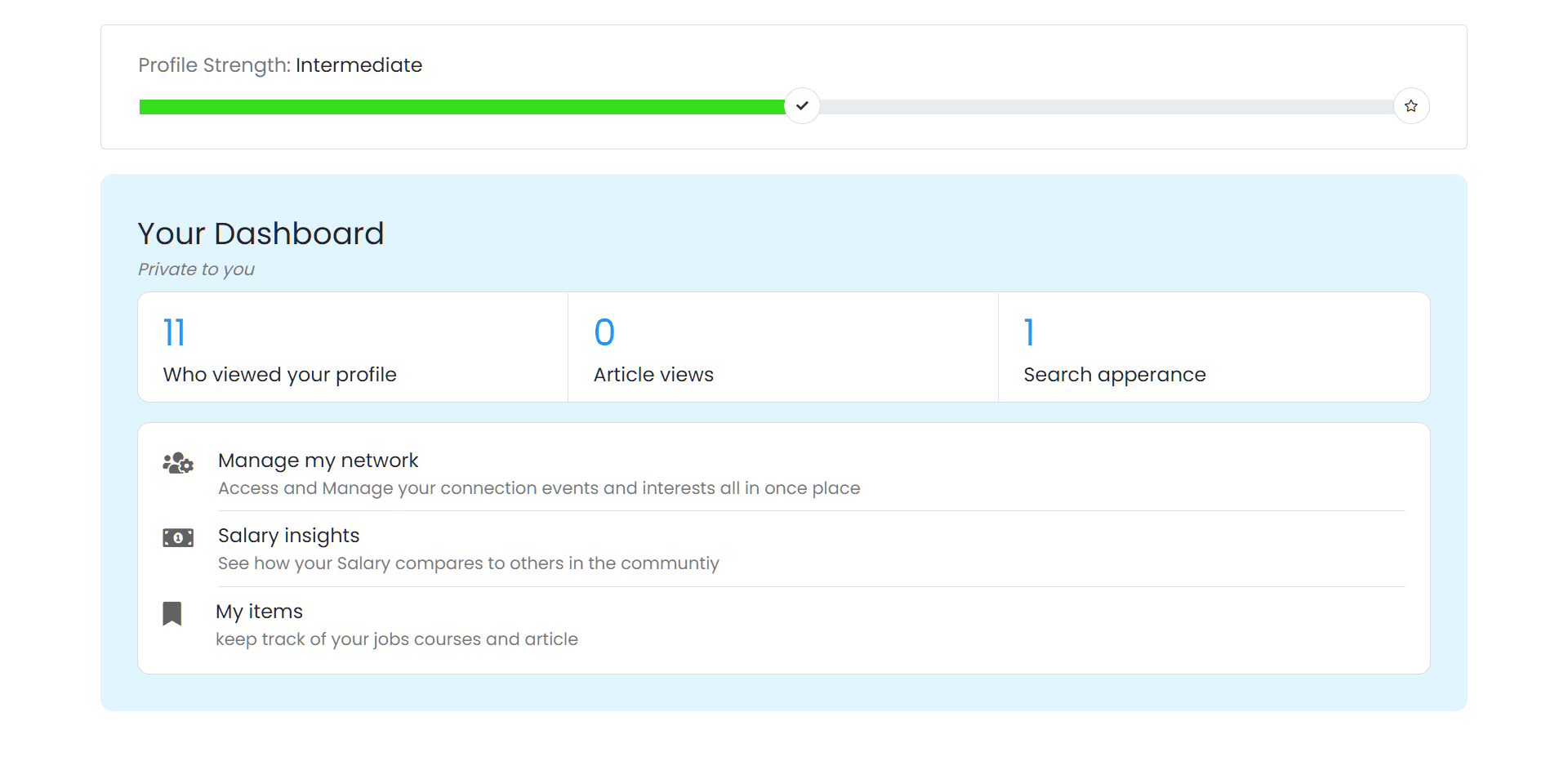Click the checkmark icon on the progress bar
1568x770 pixels.
(x=802, y=105)
